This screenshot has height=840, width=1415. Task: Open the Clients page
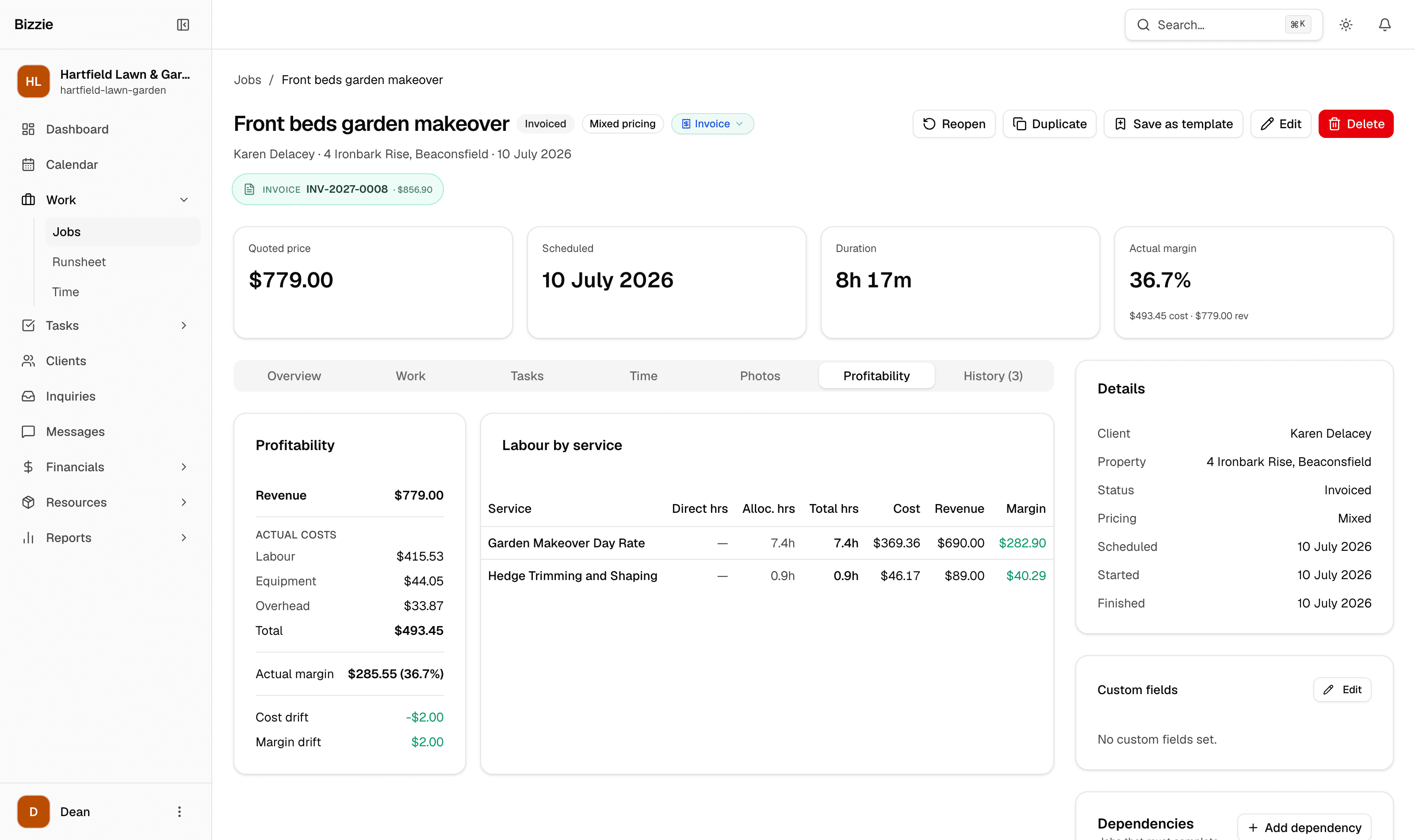106,361
